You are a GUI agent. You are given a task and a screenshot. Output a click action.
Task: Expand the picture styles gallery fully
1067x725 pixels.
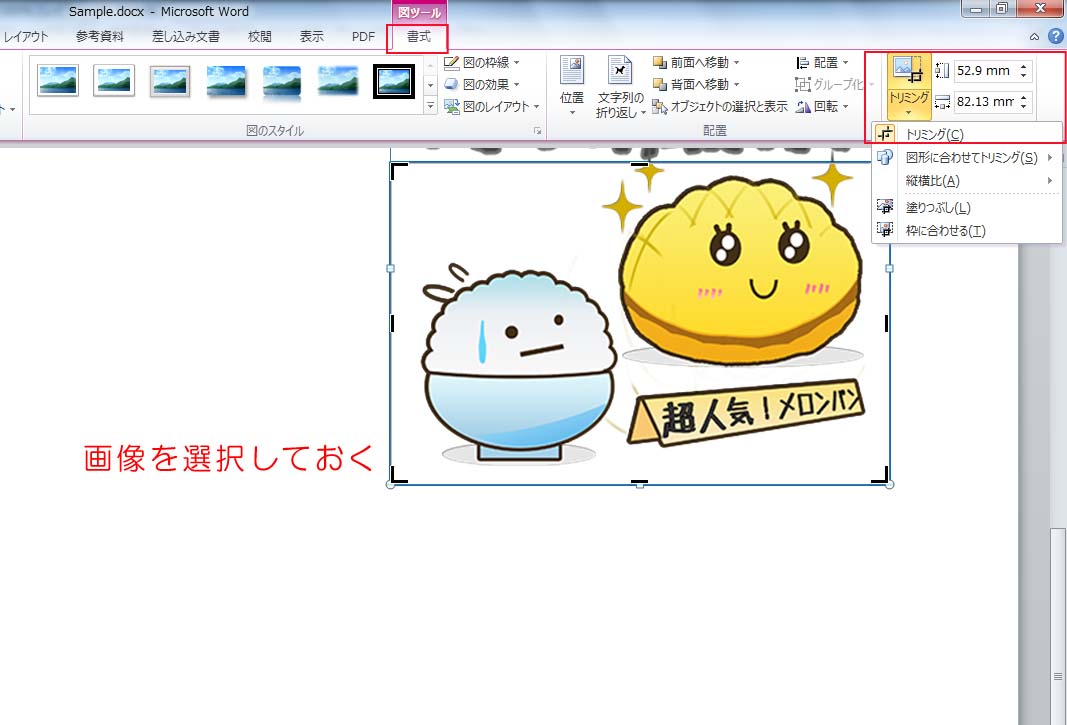(x=430, y=106)
